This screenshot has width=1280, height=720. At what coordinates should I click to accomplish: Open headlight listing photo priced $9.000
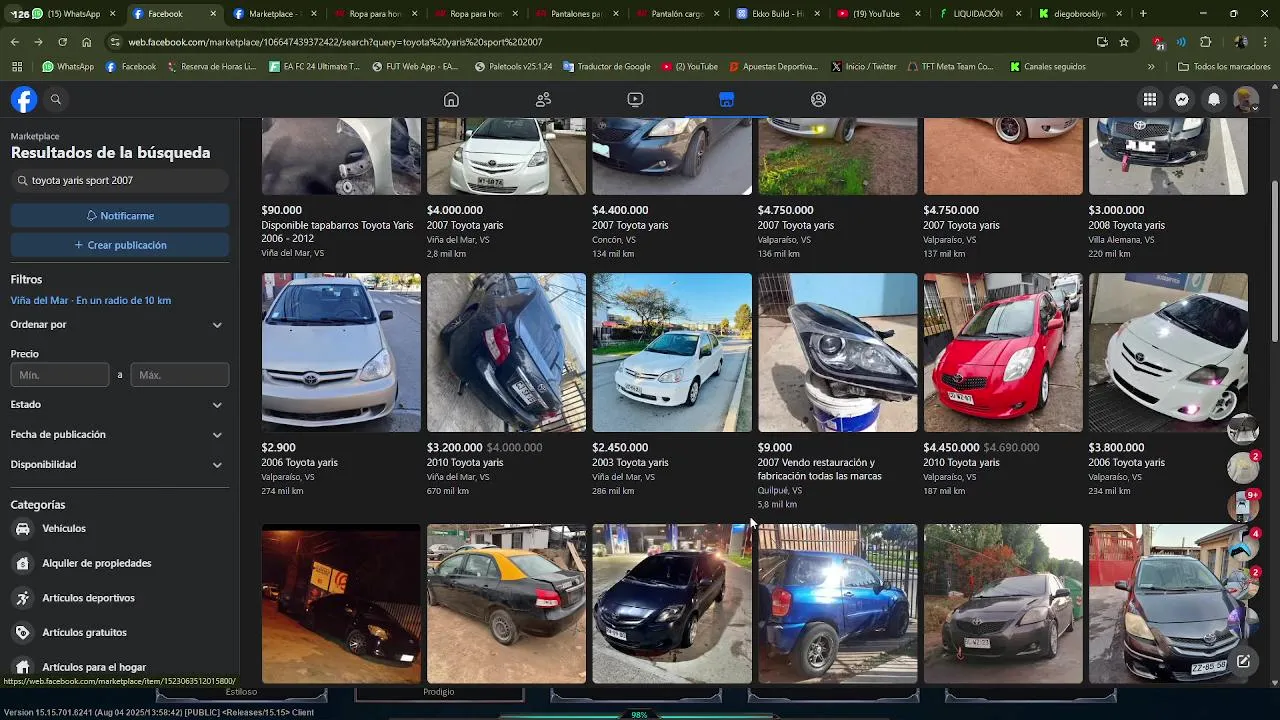click(838, 353)
